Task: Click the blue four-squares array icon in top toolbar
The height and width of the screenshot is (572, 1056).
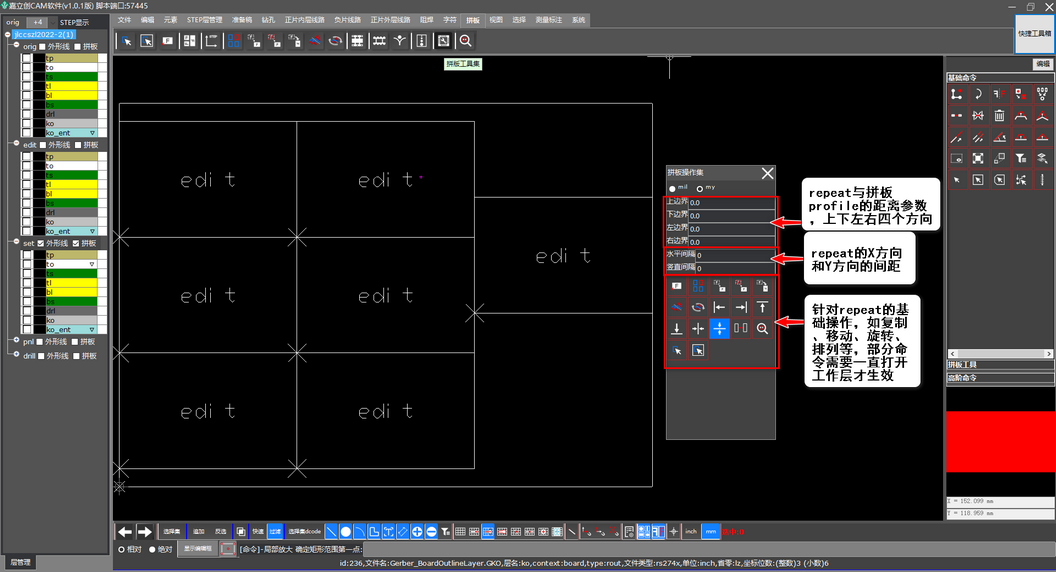Action: tap(234, 41)
